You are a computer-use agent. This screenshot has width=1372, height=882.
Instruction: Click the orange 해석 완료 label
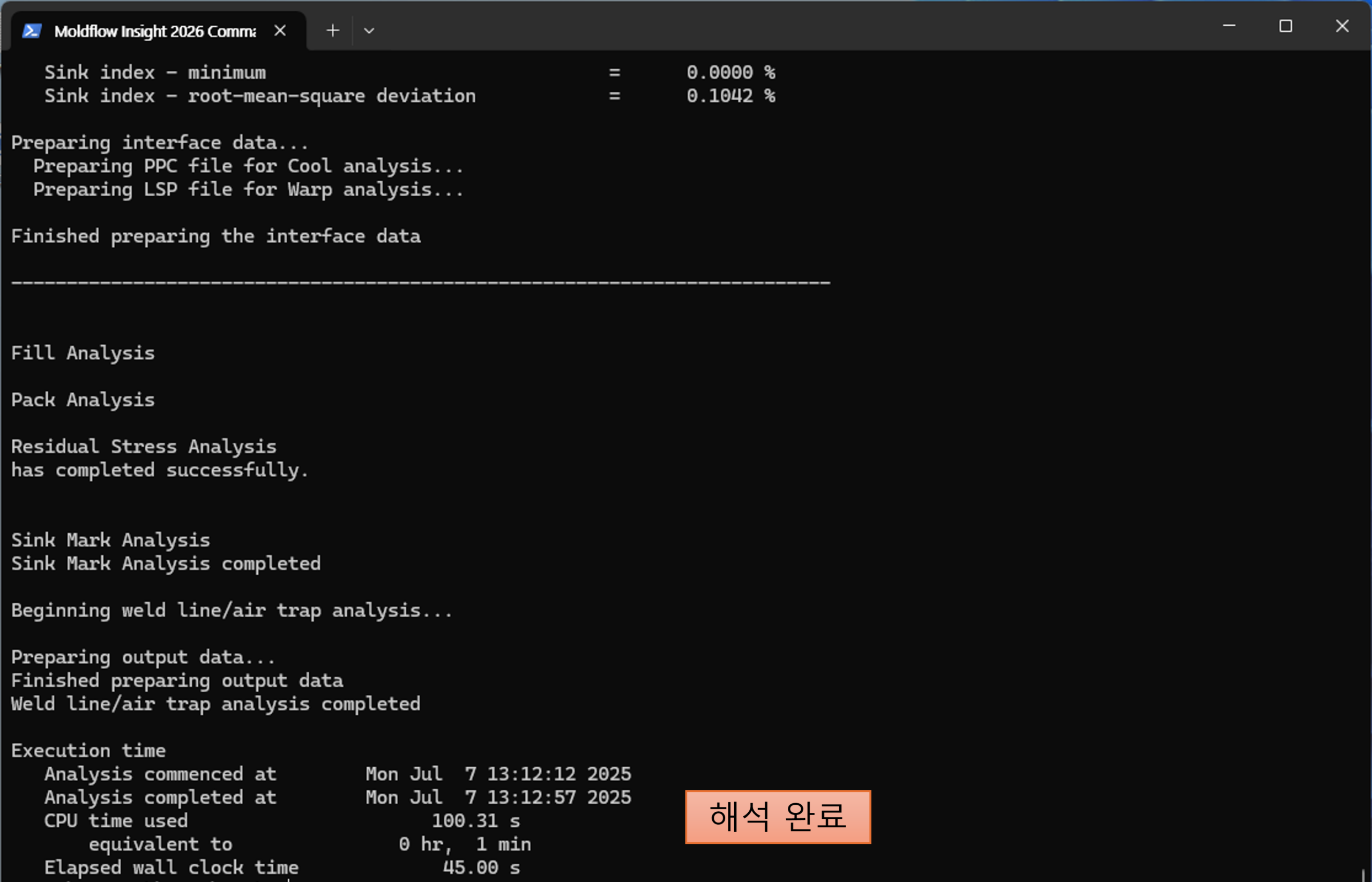point(777,816)
